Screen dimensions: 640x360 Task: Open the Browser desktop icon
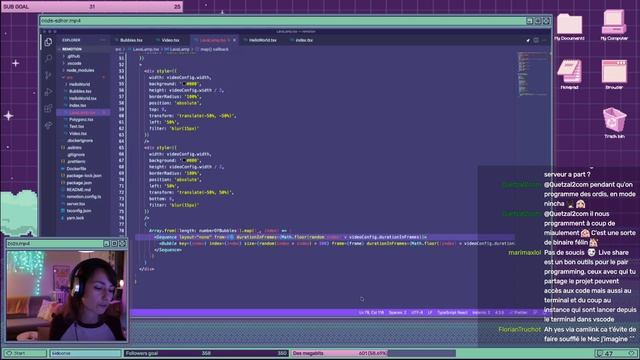(x=614, y=75)
